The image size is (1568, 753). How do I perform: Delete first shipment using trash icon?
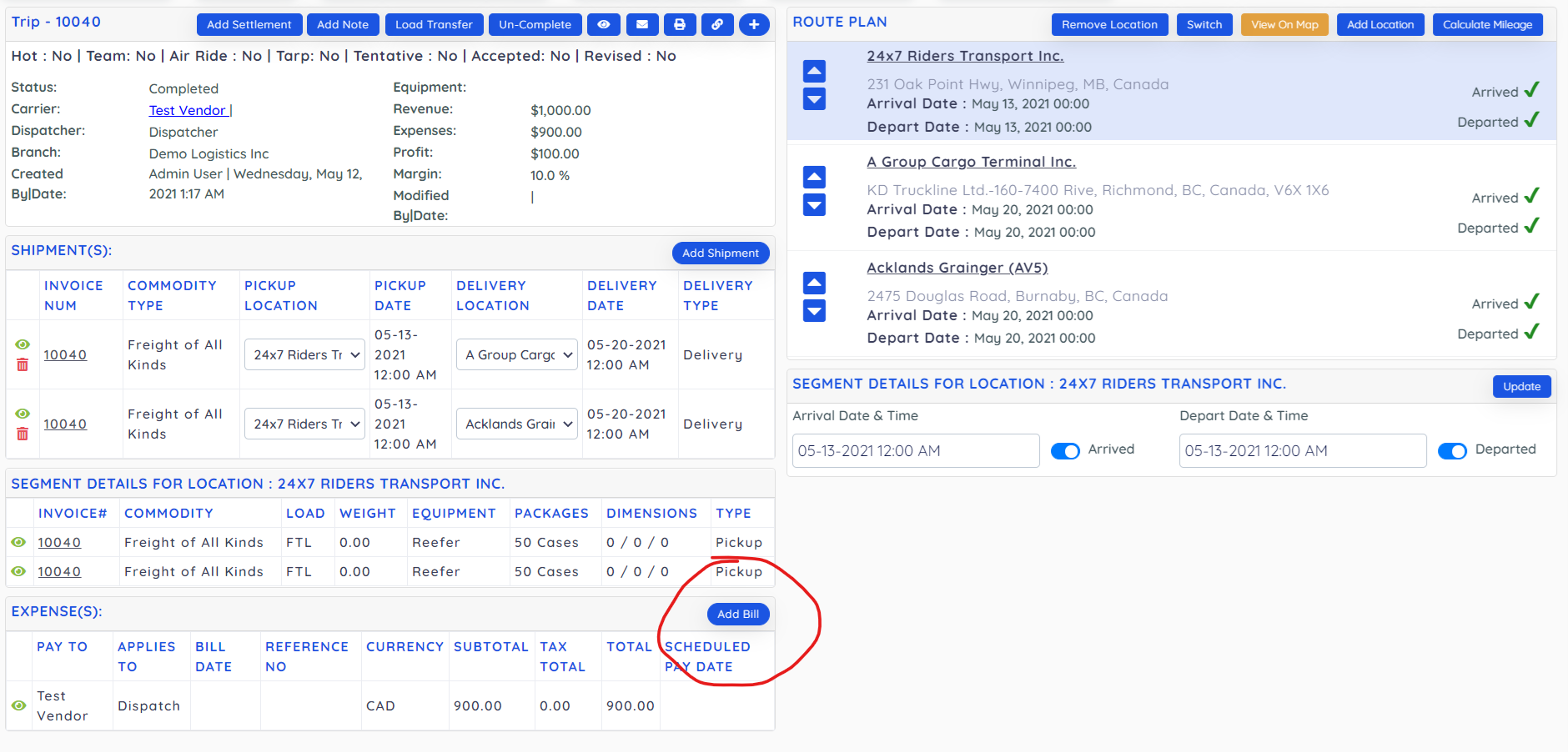coord(23,365)
